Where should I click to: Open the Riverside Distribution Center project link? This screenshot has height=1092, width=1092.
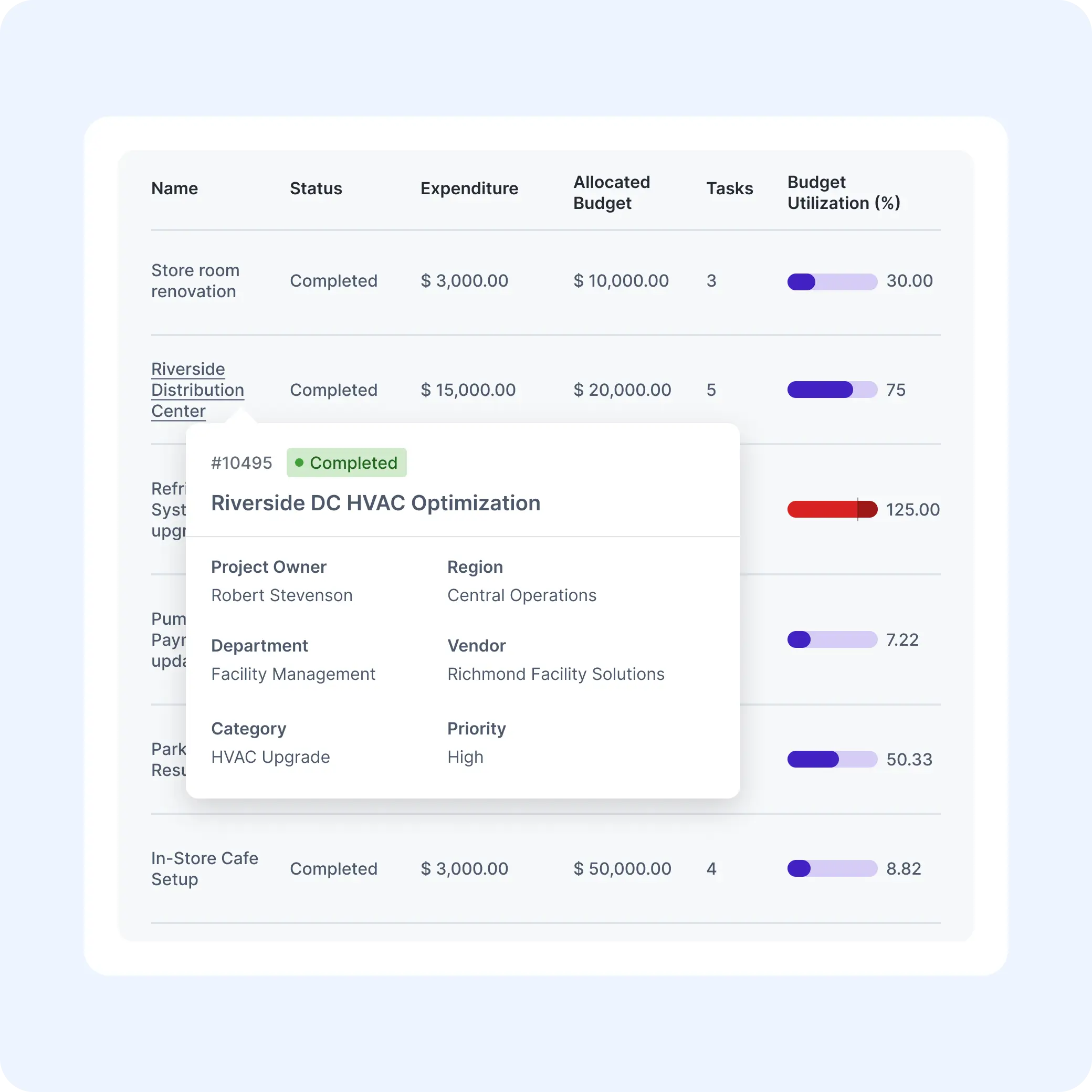pos(197,390)
